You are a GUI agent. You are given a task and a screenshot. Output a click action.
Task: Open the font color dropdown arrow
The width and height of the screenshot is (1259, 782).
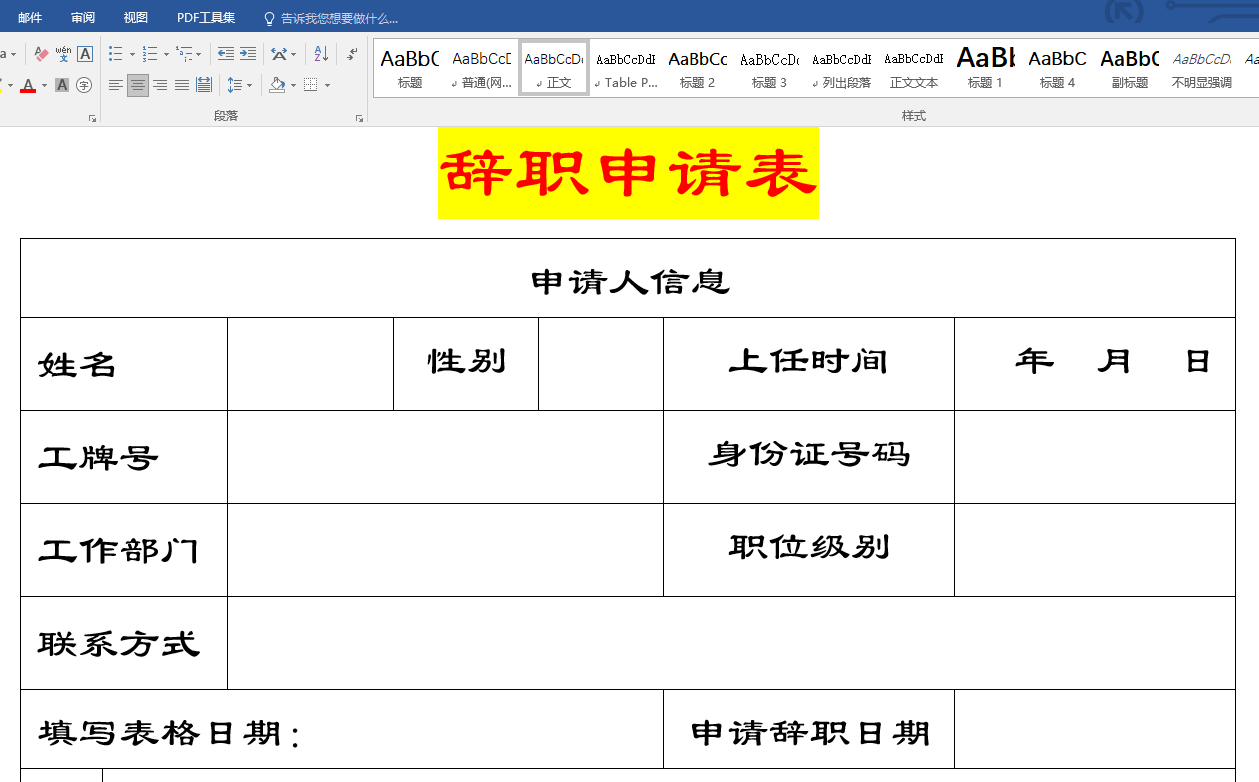coord(43,85)
